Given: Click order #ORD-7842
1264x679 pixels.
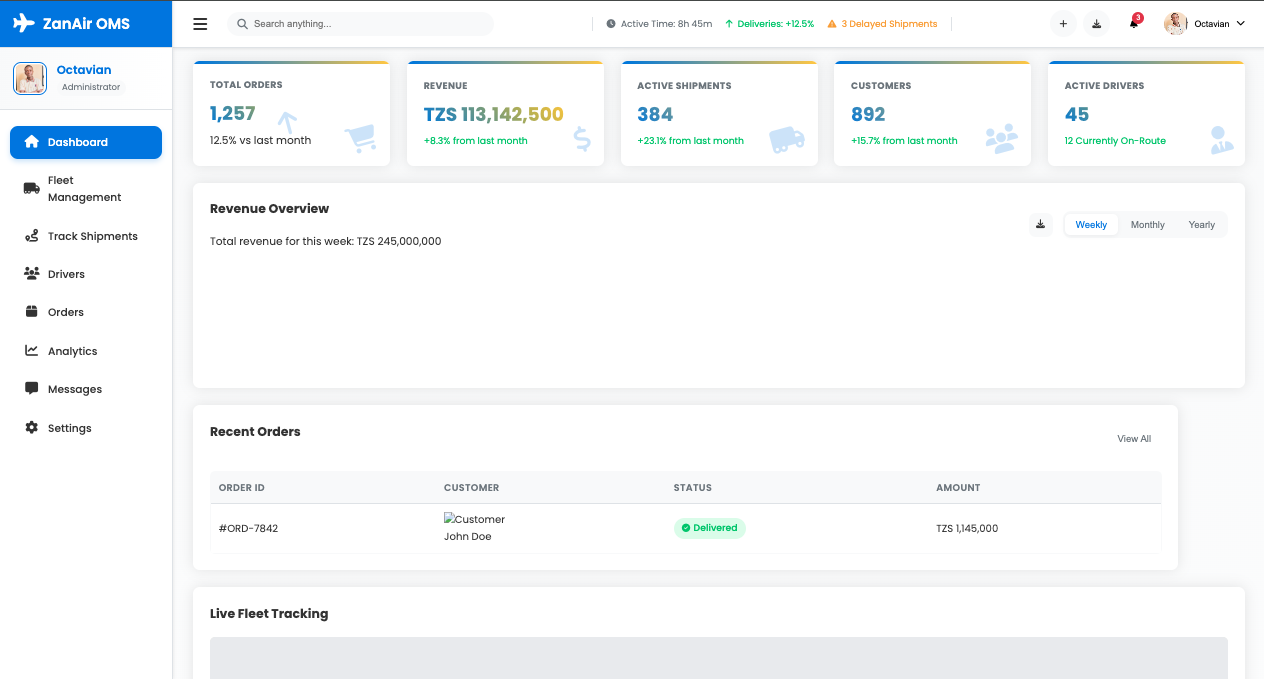Looking at the screenshot, I should [x=248, y=528].
